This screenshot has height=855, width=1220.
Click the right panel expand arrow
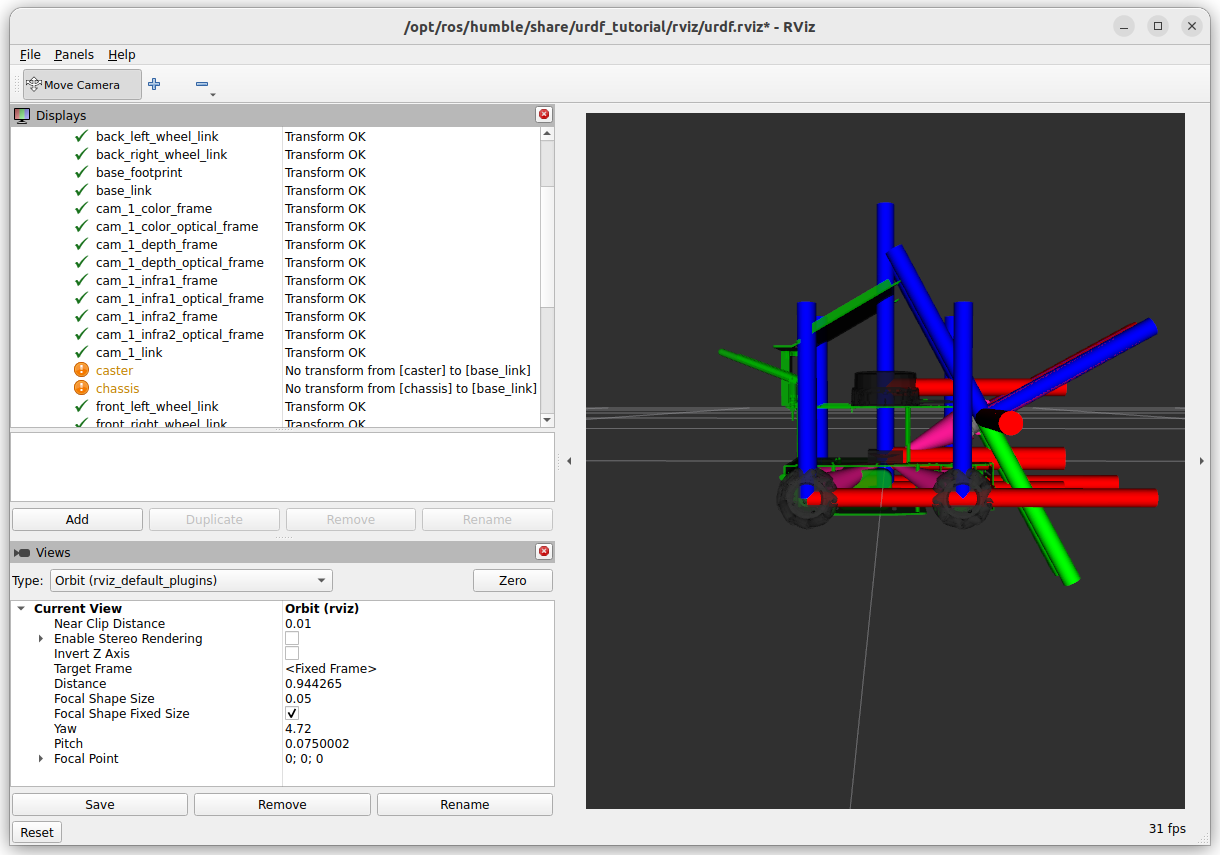1201,461
